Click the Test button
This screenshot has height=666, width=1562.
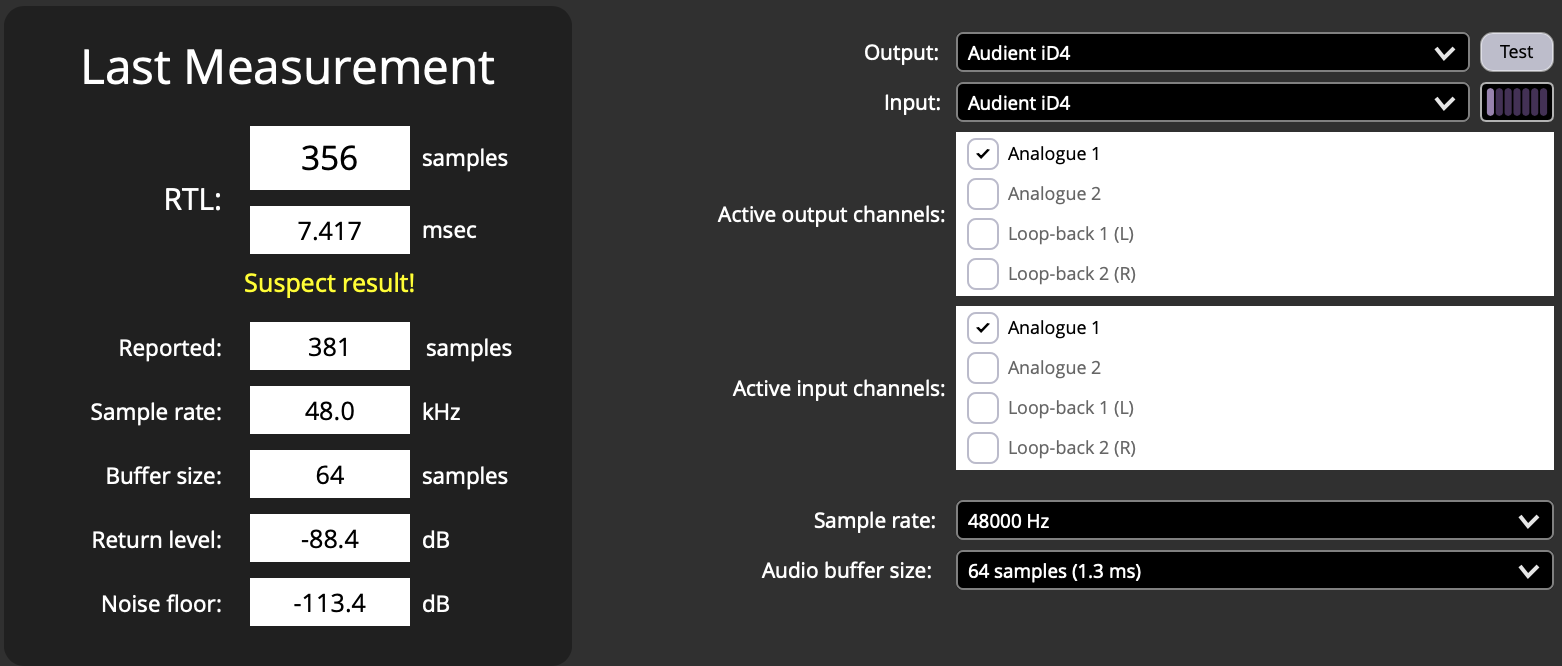coord(1516,52)
